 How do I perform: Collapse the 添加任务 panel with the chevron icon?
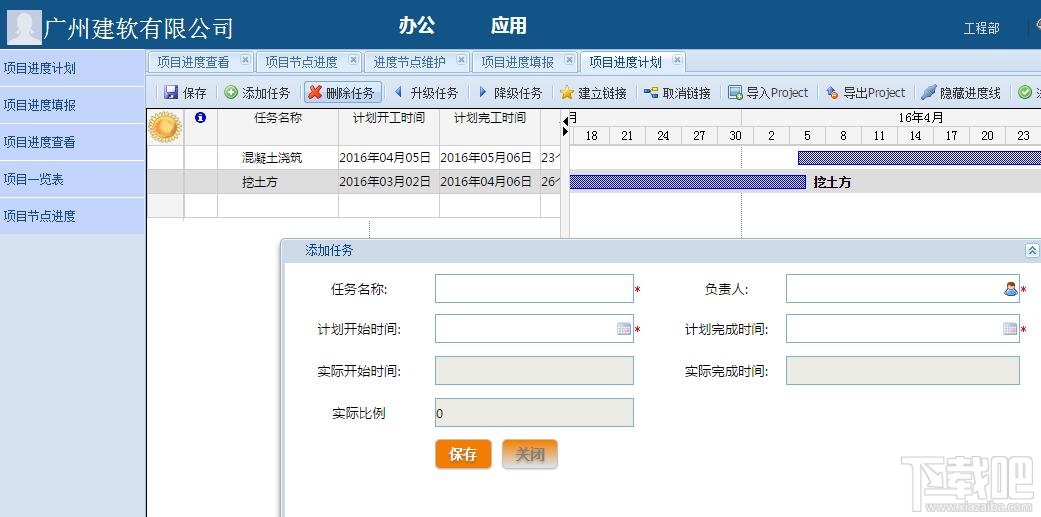1032,250
